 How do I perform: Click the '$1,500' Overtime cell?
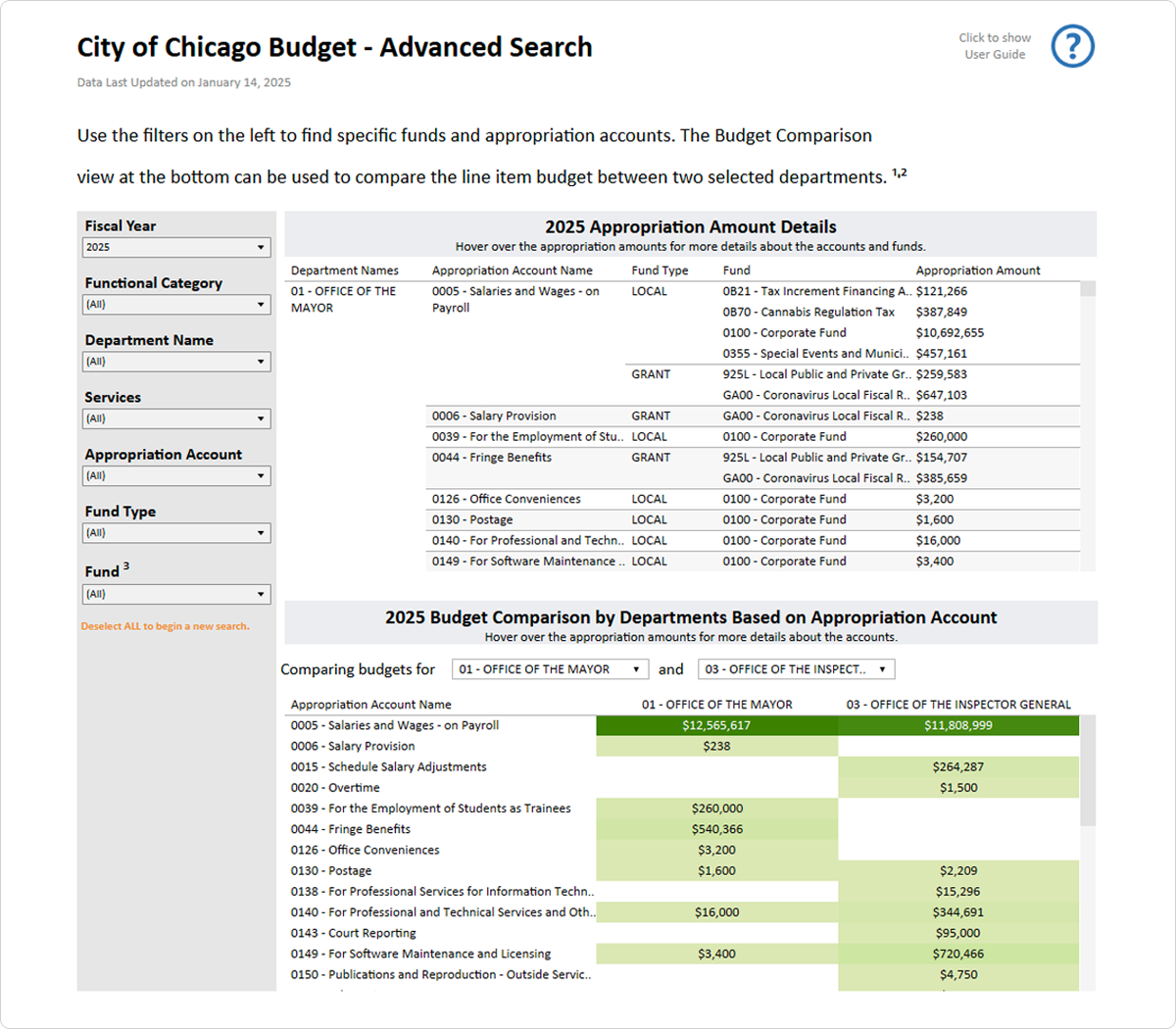(958, 788)
